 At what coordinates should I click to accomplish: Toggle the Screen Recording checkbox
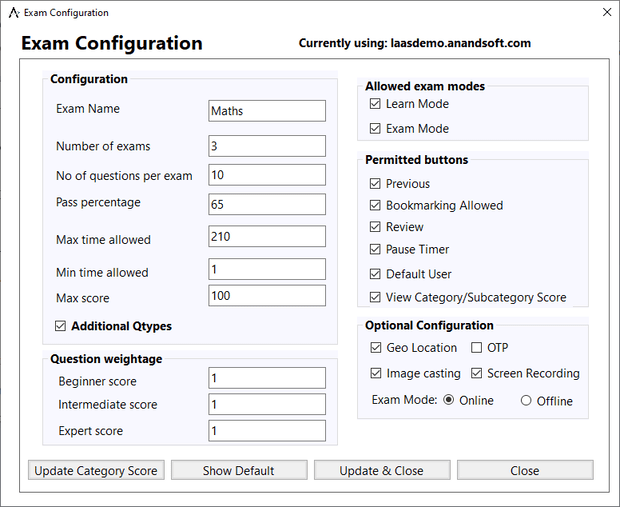[476, 373]
